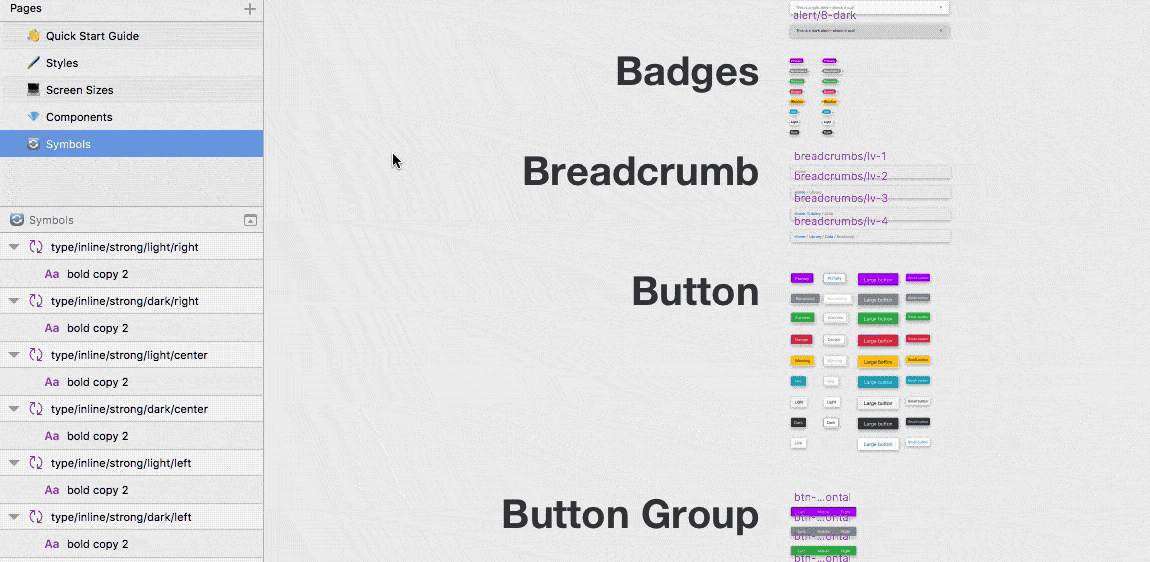Collapse type/inline/strong/light/right disclosure triangle
The height and width of the screenshot is (562, 1150).
click(14, 247)
